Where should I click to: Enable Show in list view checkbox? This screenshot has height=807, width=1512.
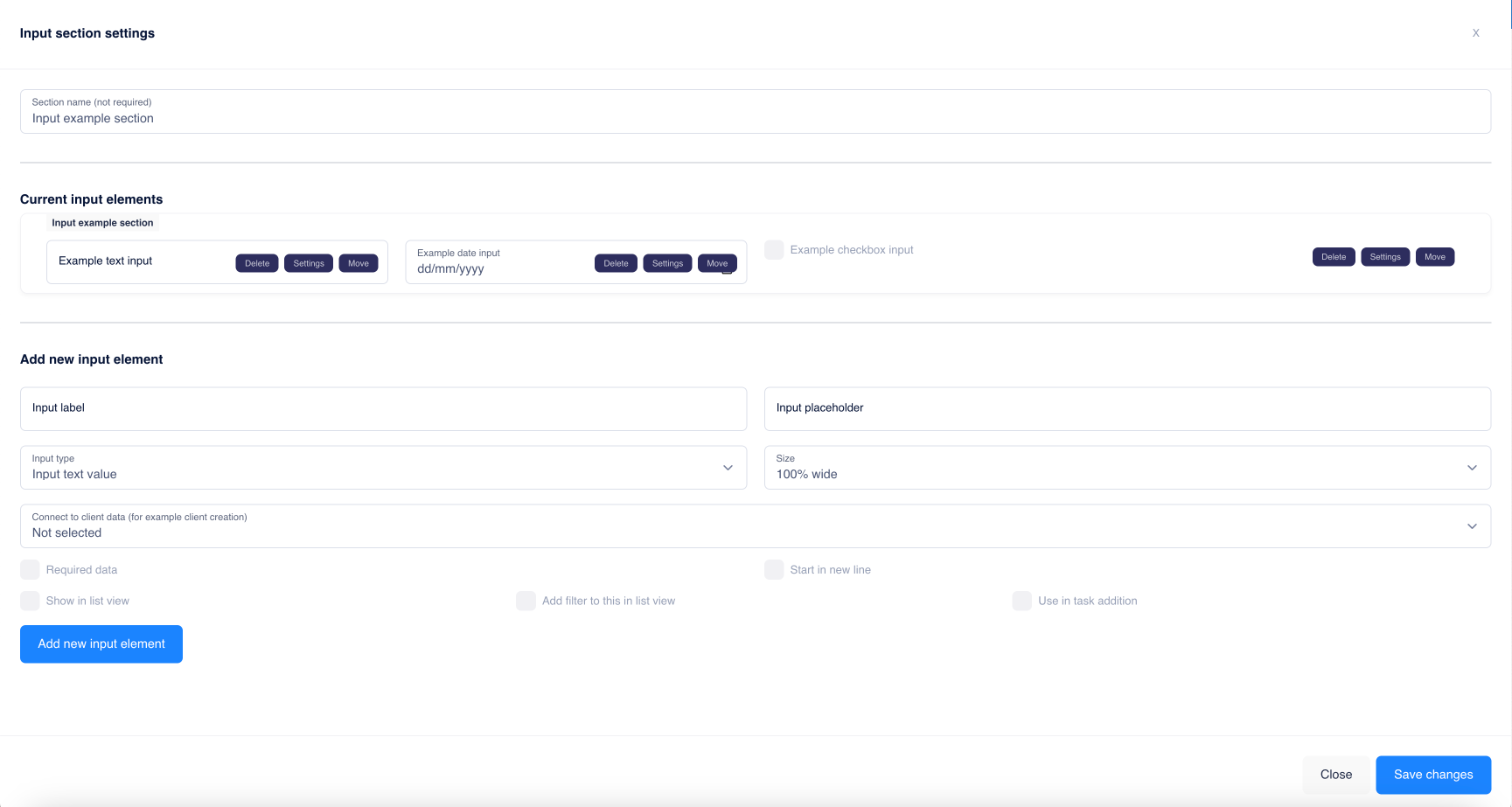pyautogui.click(x=31, y=601)
